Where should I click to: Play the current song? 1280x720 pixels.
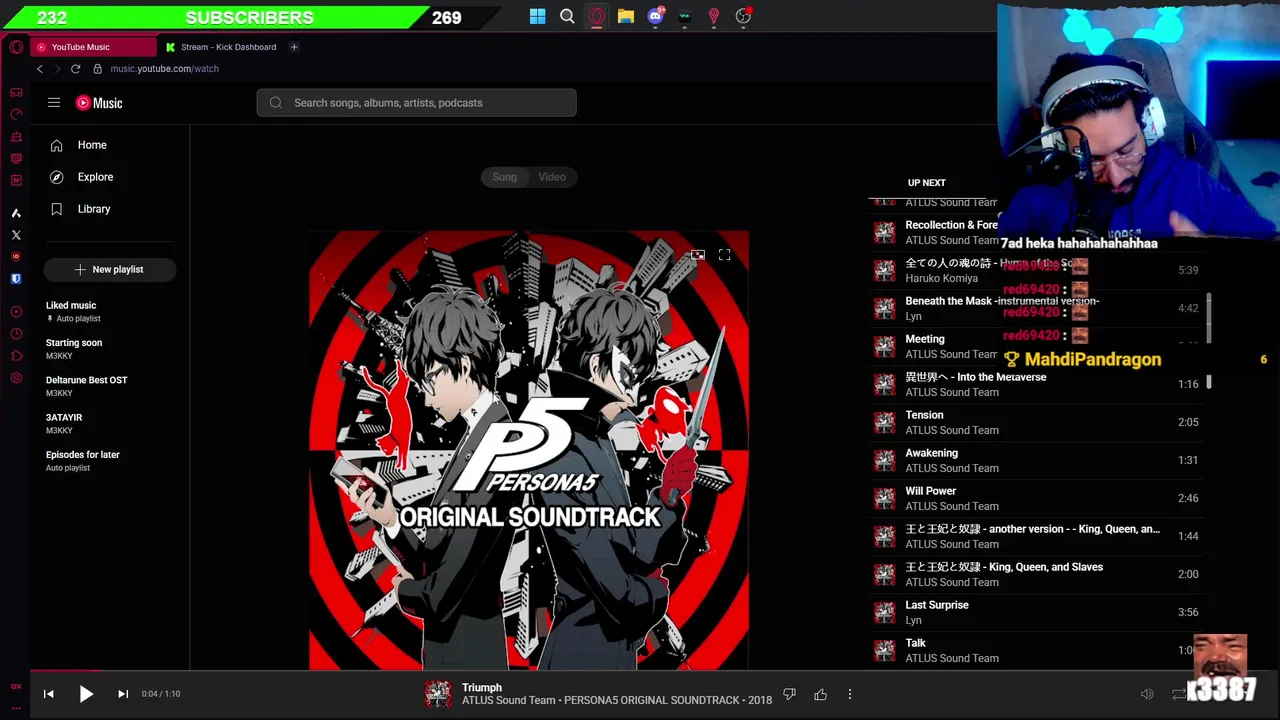[x=86, y=694]
